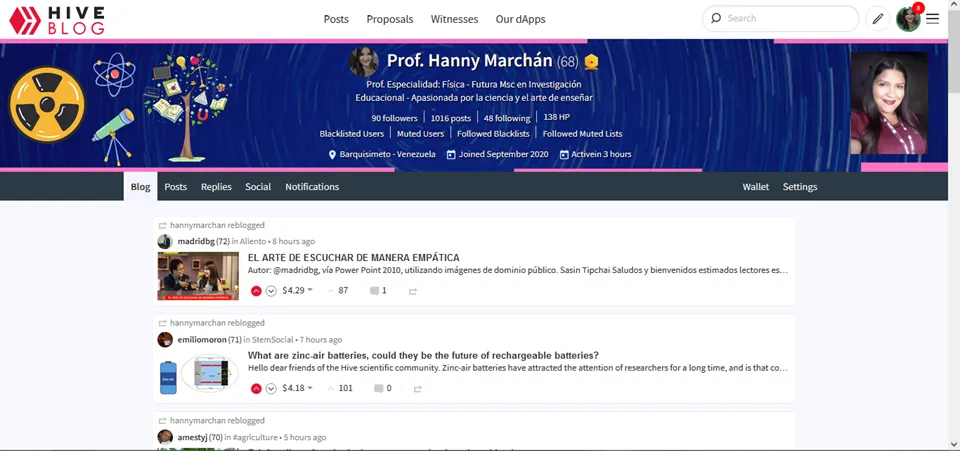
Task: Click emiliomoron's author avatar
Action: coord(165,339)
